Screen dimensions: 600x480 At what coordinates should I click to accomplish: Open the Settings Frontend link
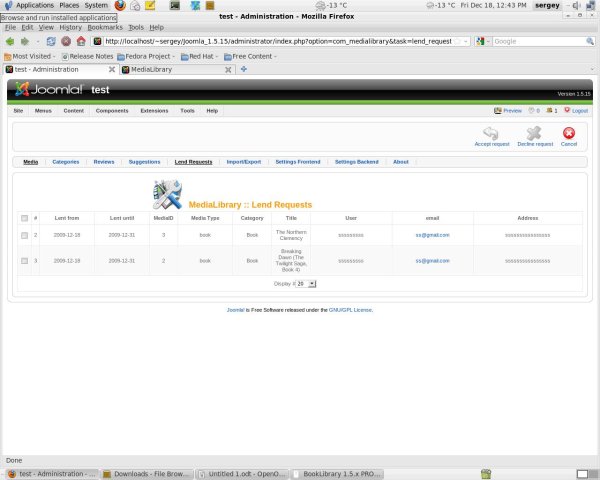[298, 162]
